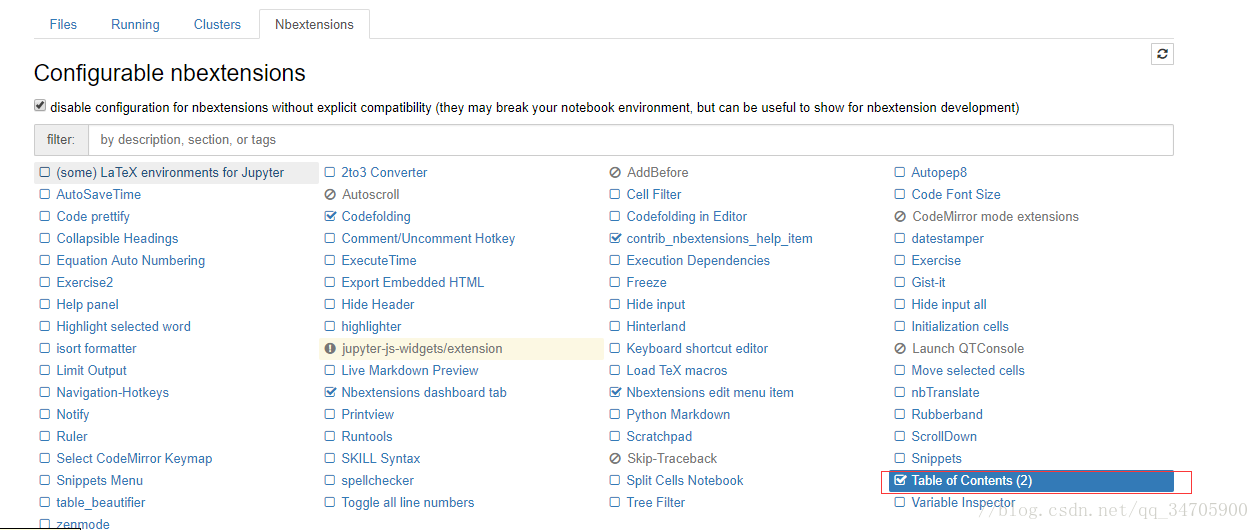Viewport: 1259px width, 530px height.
Task: Click the icon beside CodeMirror mode extensions
Action: point(900,217)
